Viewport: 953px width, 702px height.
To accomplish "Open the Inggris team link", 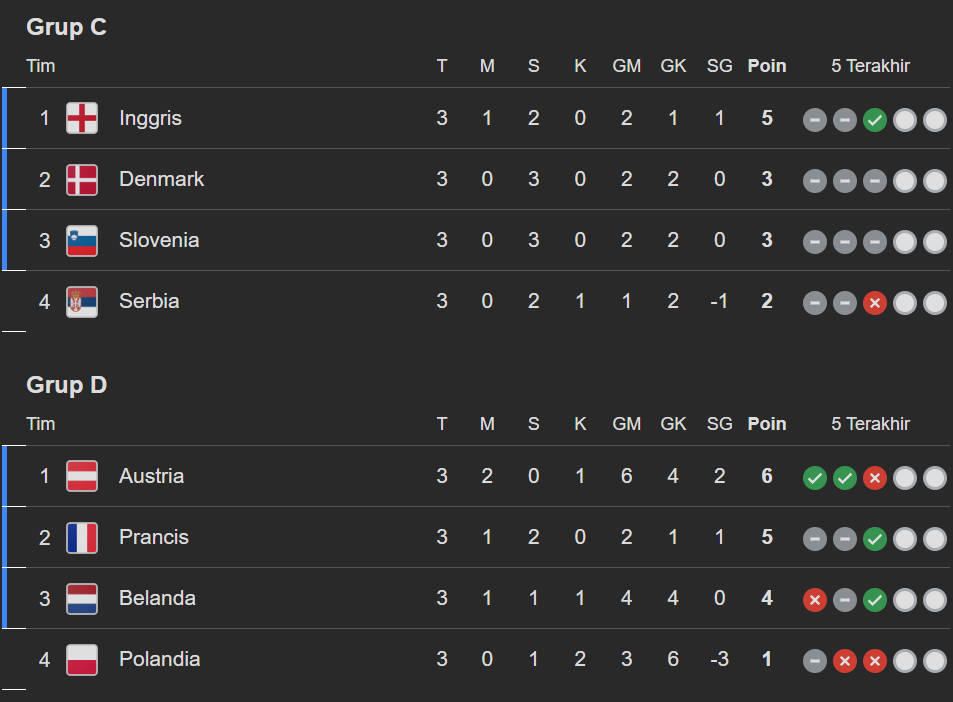I will click(x=150, y=118).
